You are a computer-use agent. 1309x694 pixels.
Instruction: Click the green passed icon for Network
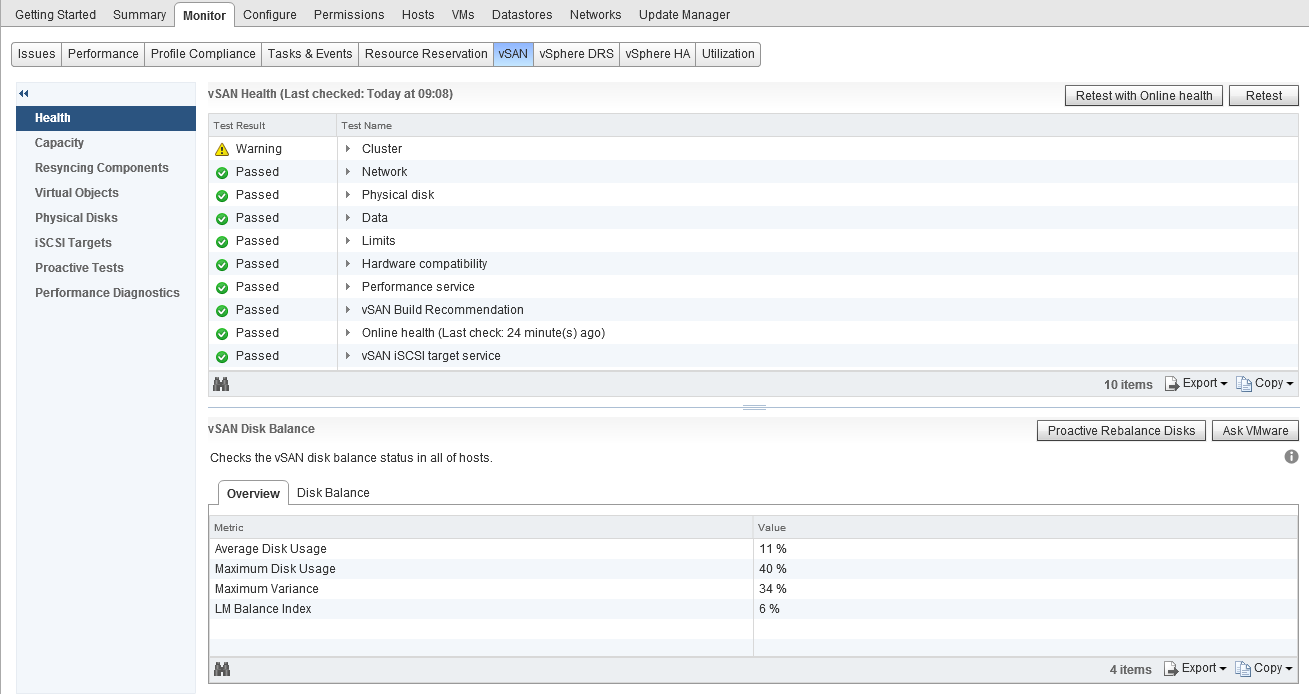click(222, 172)
